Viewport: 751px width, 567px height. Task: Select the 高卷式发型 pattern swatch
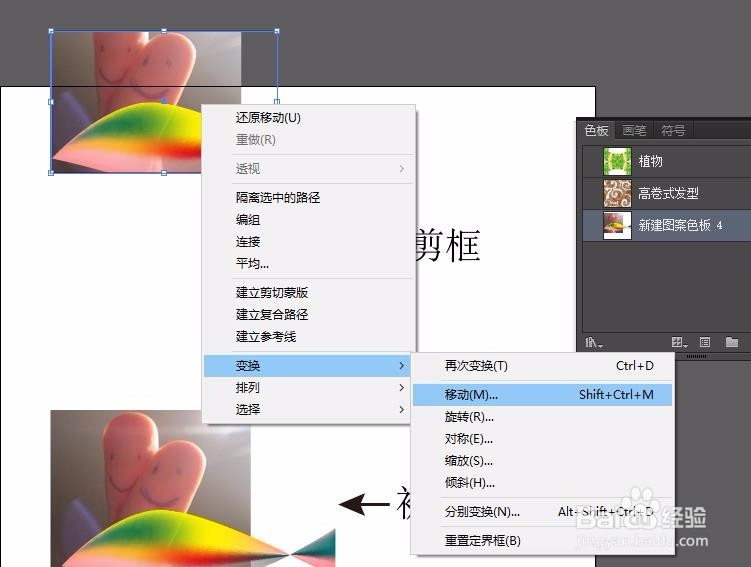click(x=667, y=193)
